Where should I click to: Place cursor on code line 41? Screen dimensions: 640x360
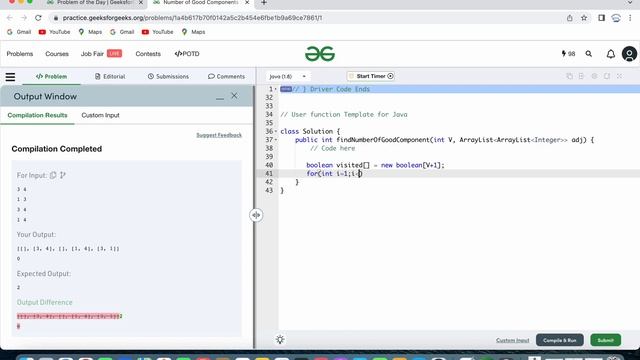click(459, 173)
